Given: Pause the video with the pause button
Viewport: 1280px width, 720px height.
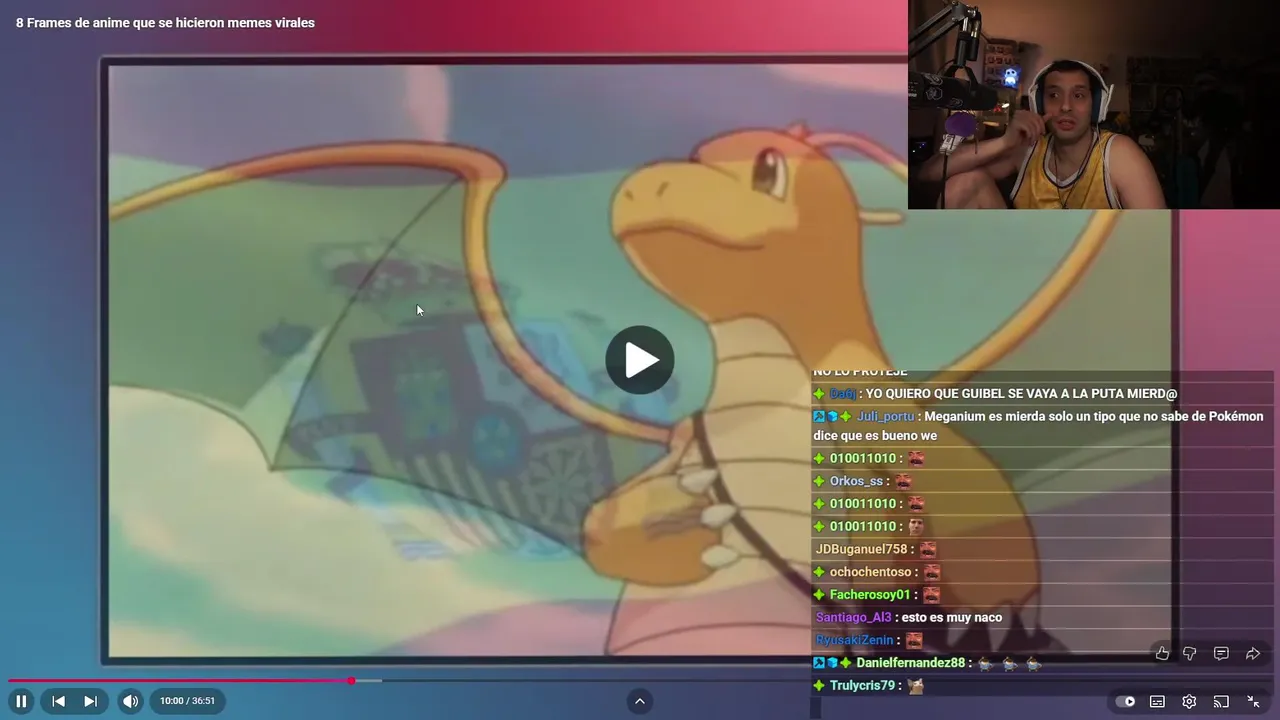Looking at the screenshot, I should (x=21, y=701).
